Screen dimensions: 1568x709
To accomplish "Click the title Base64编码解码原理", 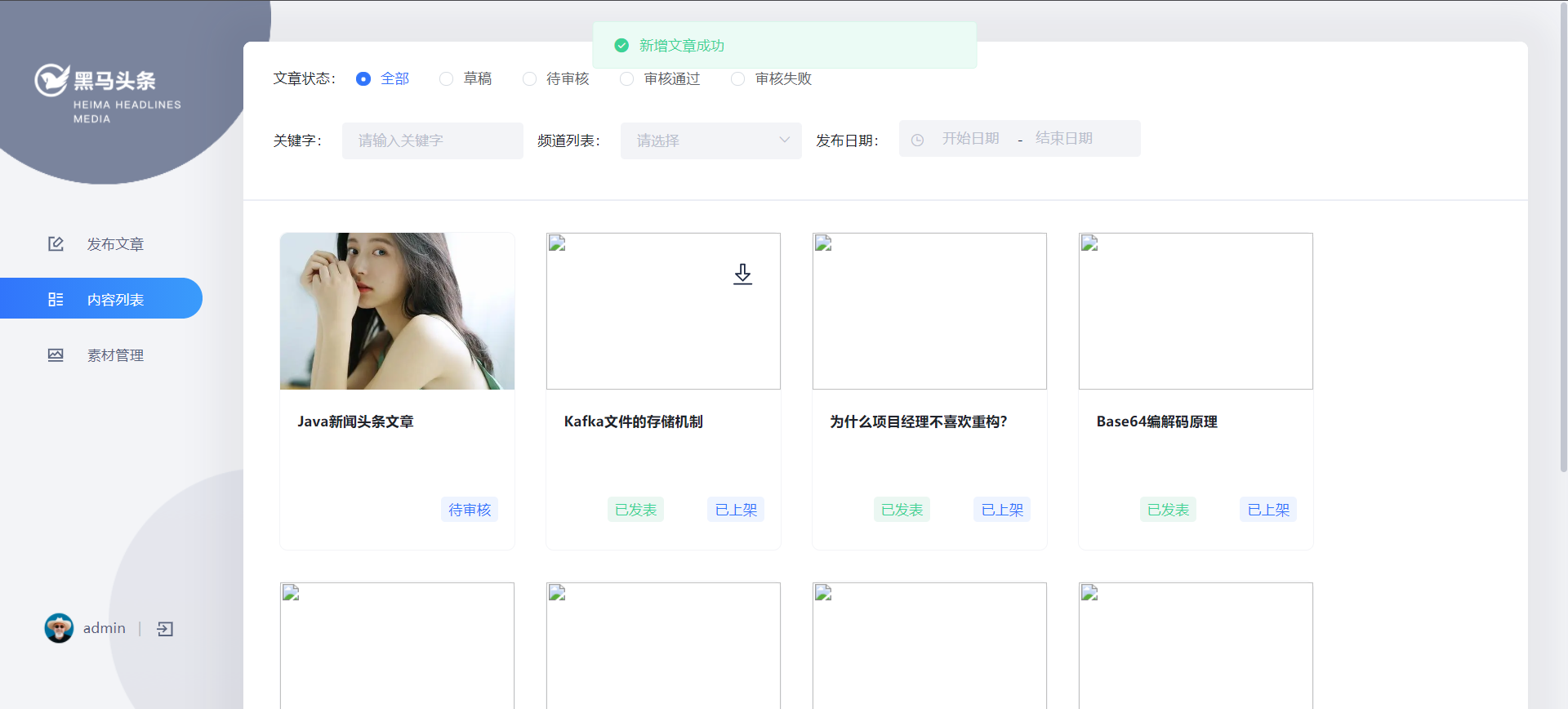I will [1156, 421].
